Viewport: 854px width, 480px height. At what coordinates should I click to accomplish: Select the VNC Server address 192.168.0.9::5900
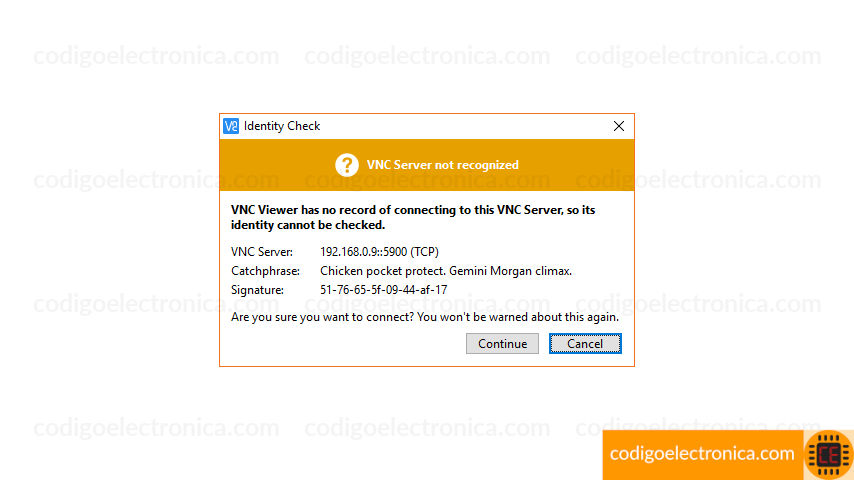point(379,252)
